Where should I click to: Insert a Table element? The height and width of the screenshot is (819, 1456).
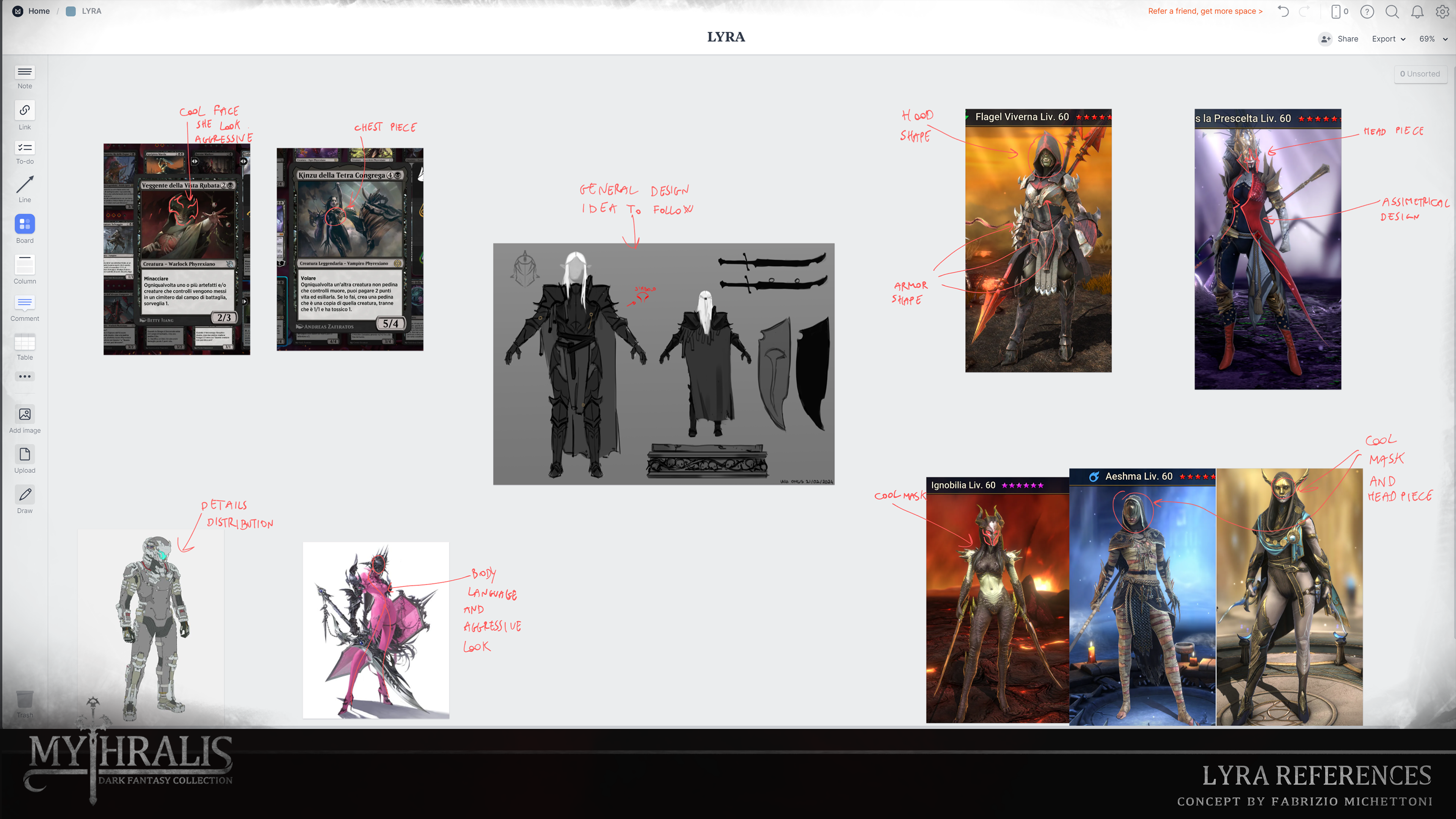pos(24,342)
